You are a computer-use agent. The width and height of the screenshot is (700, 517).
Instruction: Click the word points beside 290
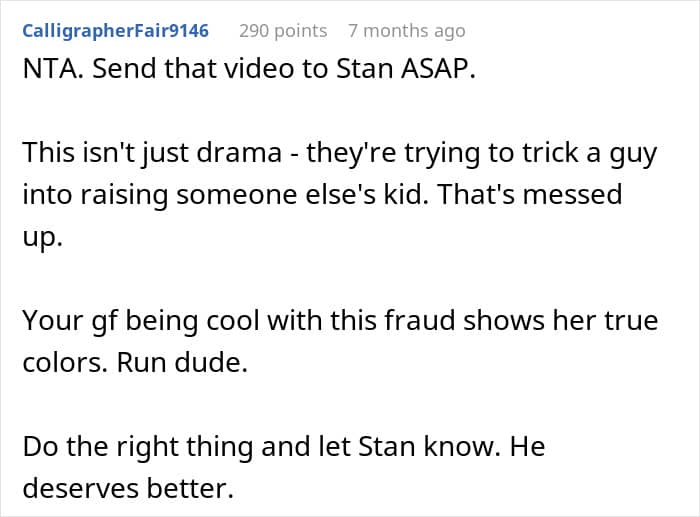pos(299,31)
